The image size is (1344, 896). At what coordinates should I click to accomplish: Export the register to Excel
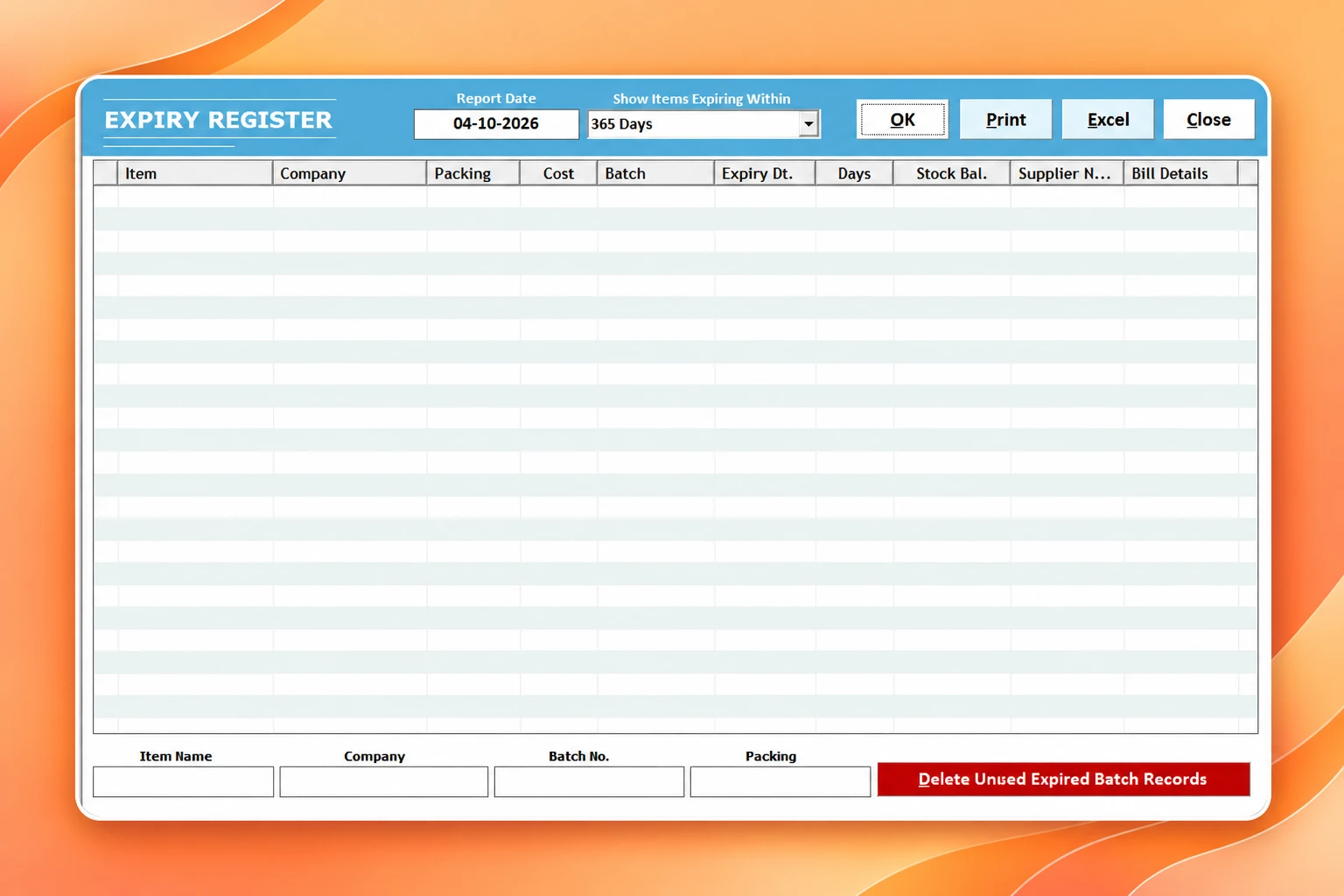click(1108, 120)
